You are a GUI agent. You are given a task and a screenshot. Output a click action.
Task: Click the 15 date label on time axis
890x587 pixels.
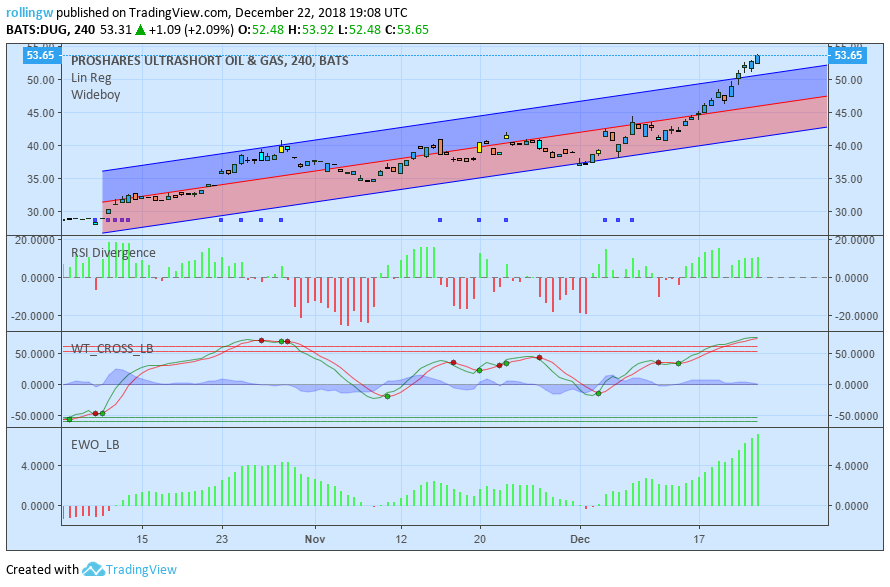142,539
